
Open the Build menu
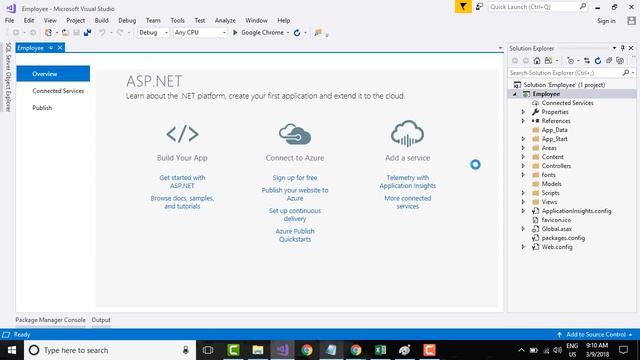click(x=101, y=20)
